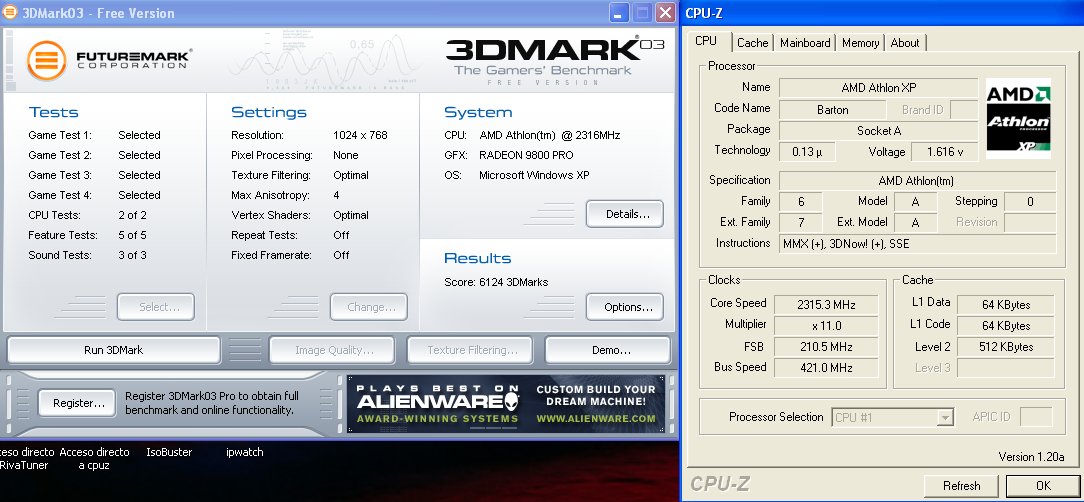
Task: Click the disabled Change settings button
Action: [368, 307]
